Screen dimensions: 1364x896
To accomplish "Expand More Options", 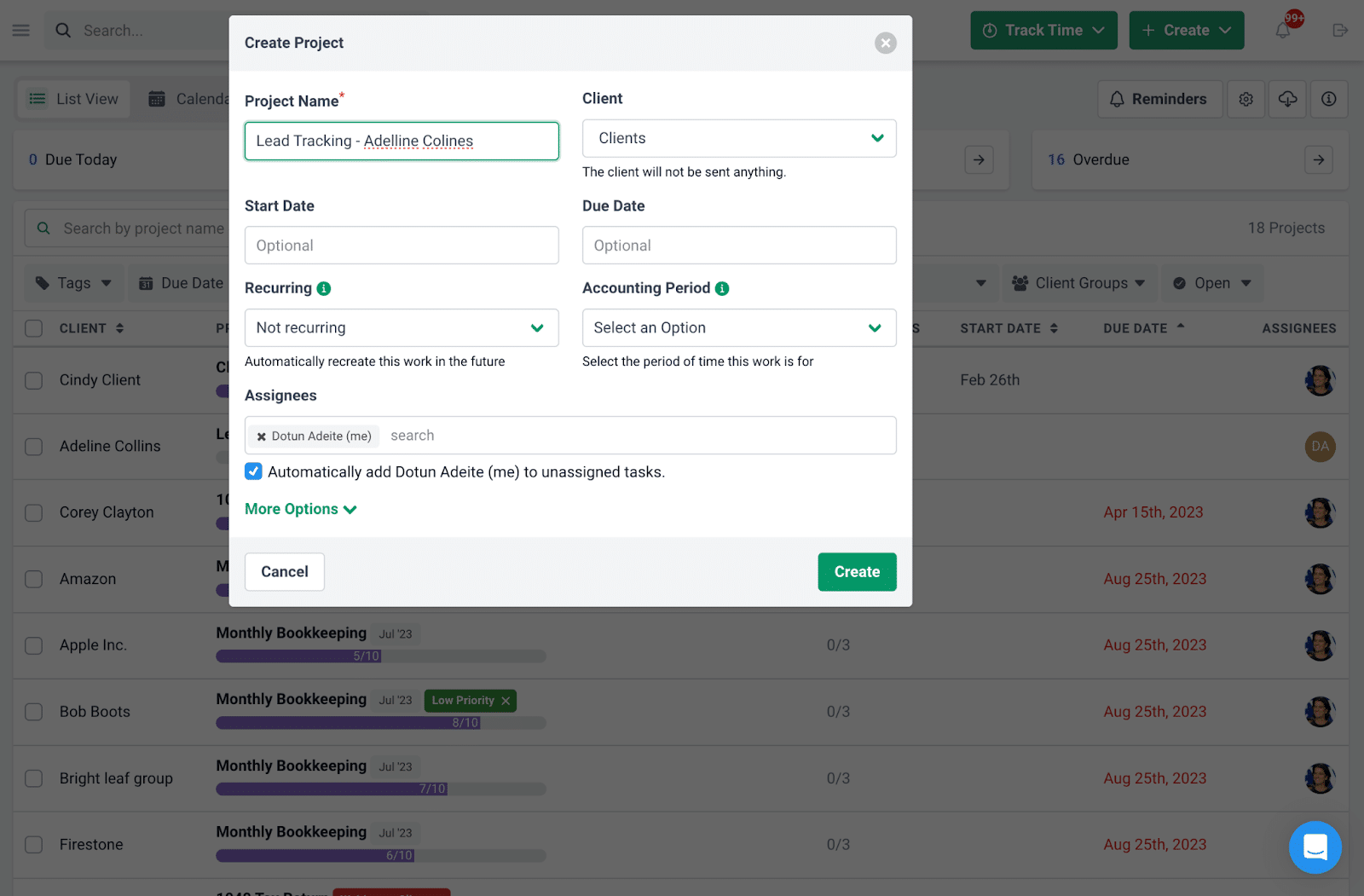I will click(x=300, y=509).
